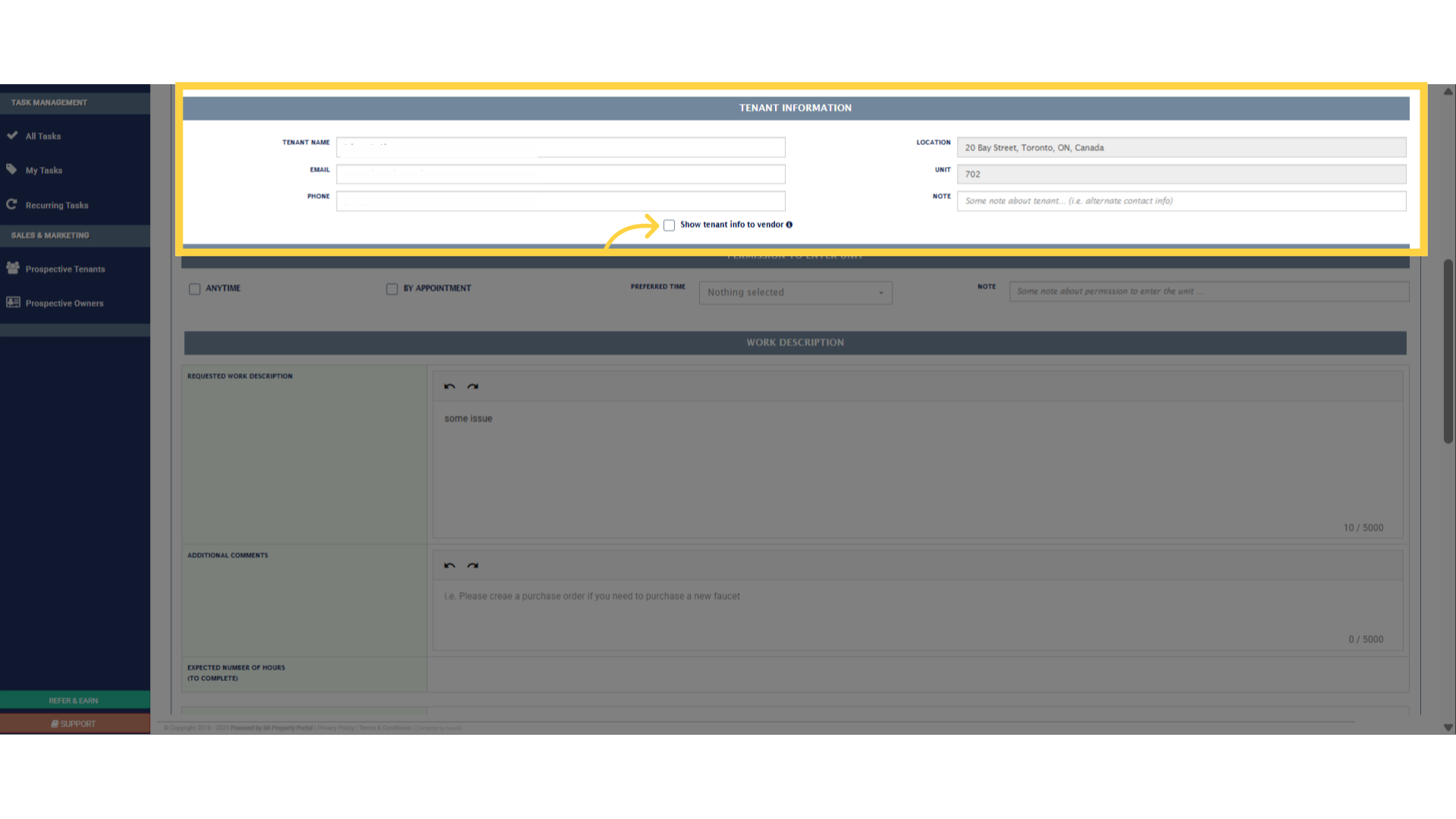Enable the Show tenant info to vendor checkbox
This screenshot has height=819, width=1456.
click(x=669, y=224)
